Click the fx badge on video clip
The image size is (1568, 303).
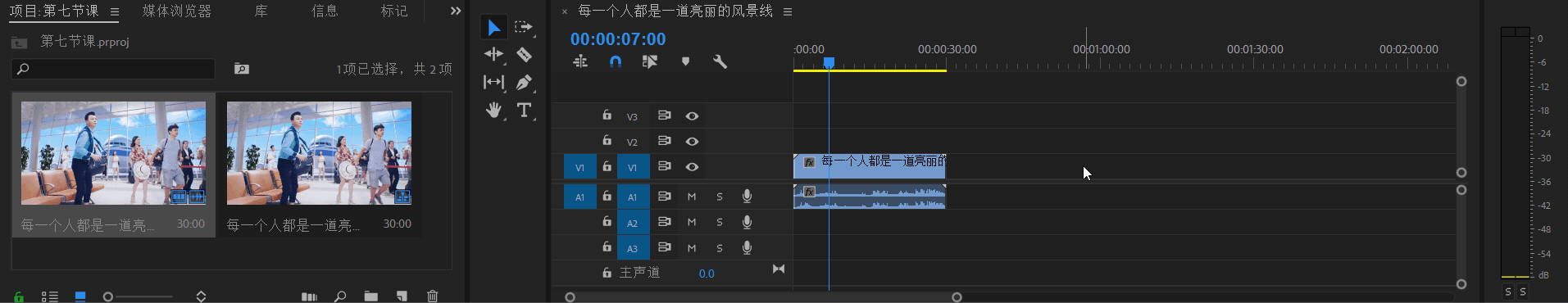(x=809, y=162)
